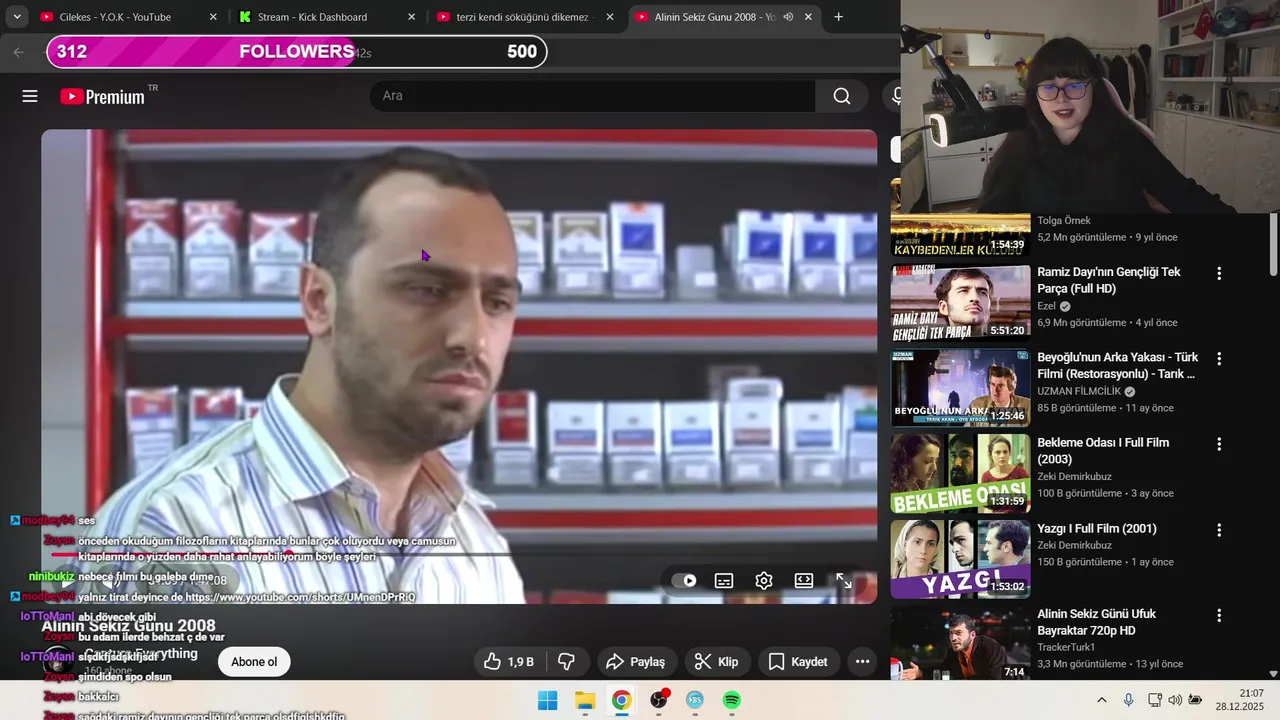Viewport: 1280px width, 720px height.
Task: Open Alinin Sekiz Günü Ufuk Bayraktar video
Action: point(1097,622)
